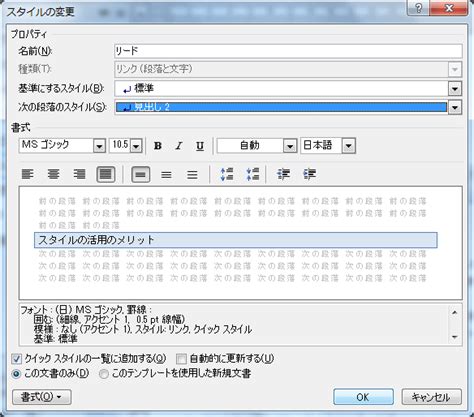The height and width of the screenshot is (417, 474).
Task: Set double line spacing
Action: (192, 174)
